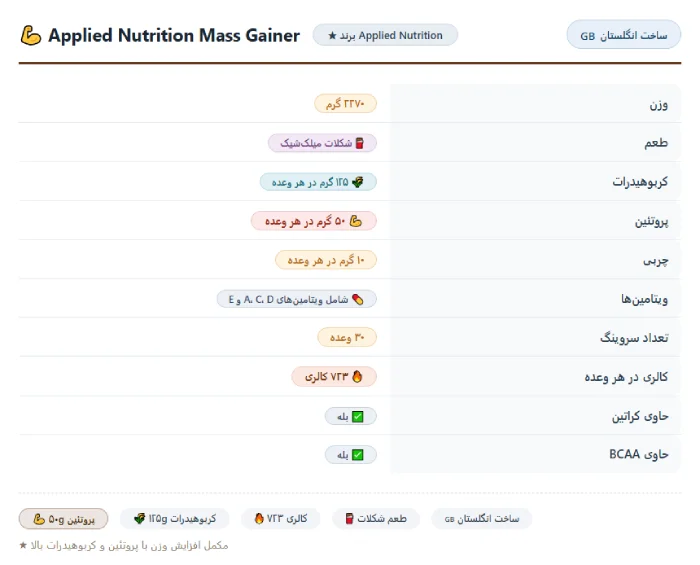Click the ساخت انگلستان tag in bottom row
700x565 pixels.
pyautogui.click(x=482, y=519)
